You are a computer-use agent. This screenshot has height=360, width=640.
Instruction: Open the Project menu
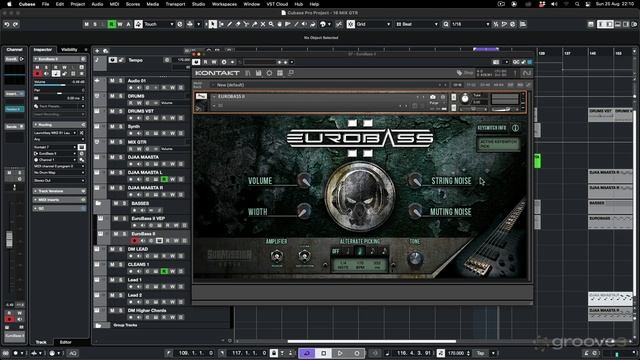tap(78, 4)
